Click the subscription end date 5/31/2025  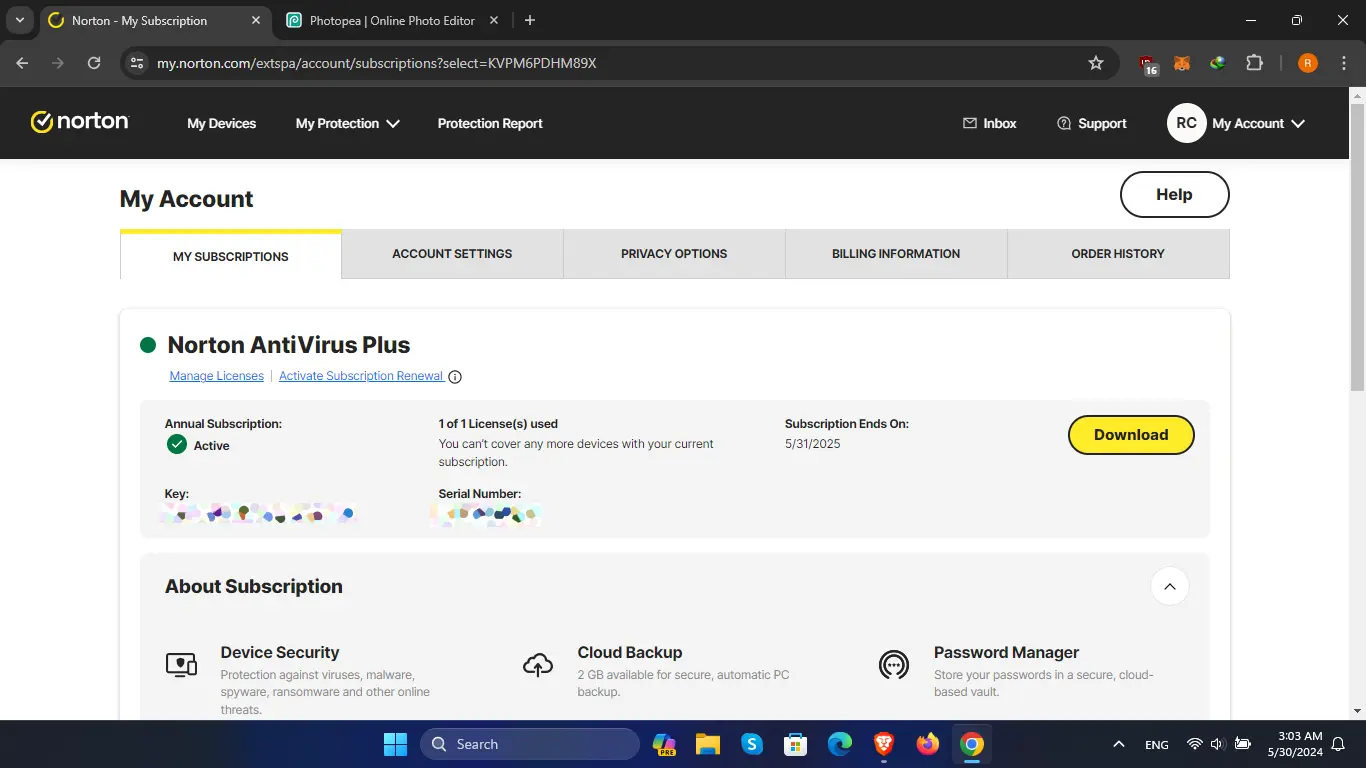tap(813, 444)
